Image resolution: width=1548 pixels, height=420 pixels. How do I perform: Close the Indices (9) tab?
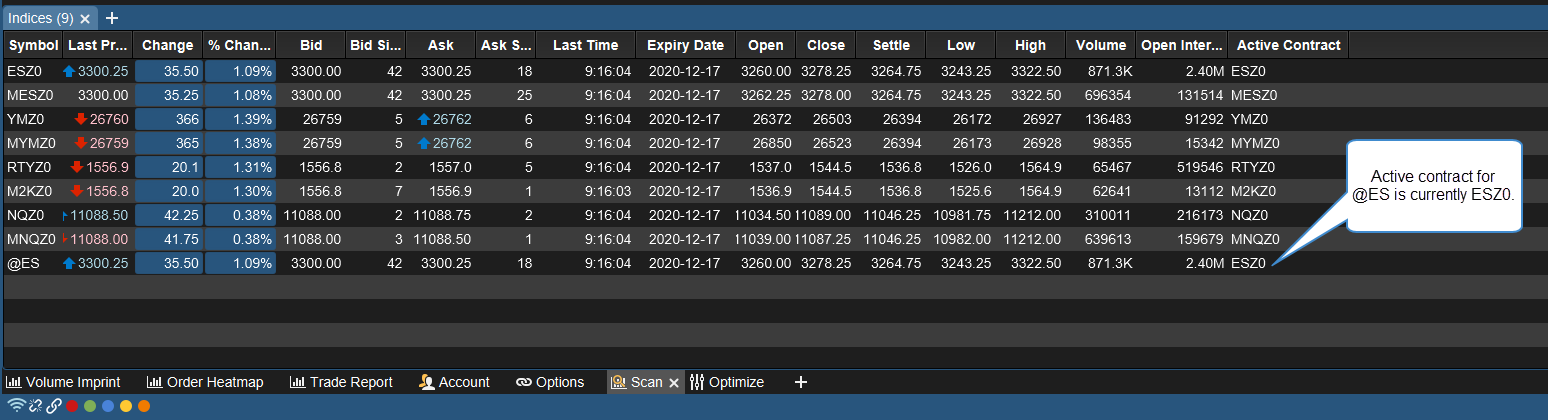click(86, 19)
